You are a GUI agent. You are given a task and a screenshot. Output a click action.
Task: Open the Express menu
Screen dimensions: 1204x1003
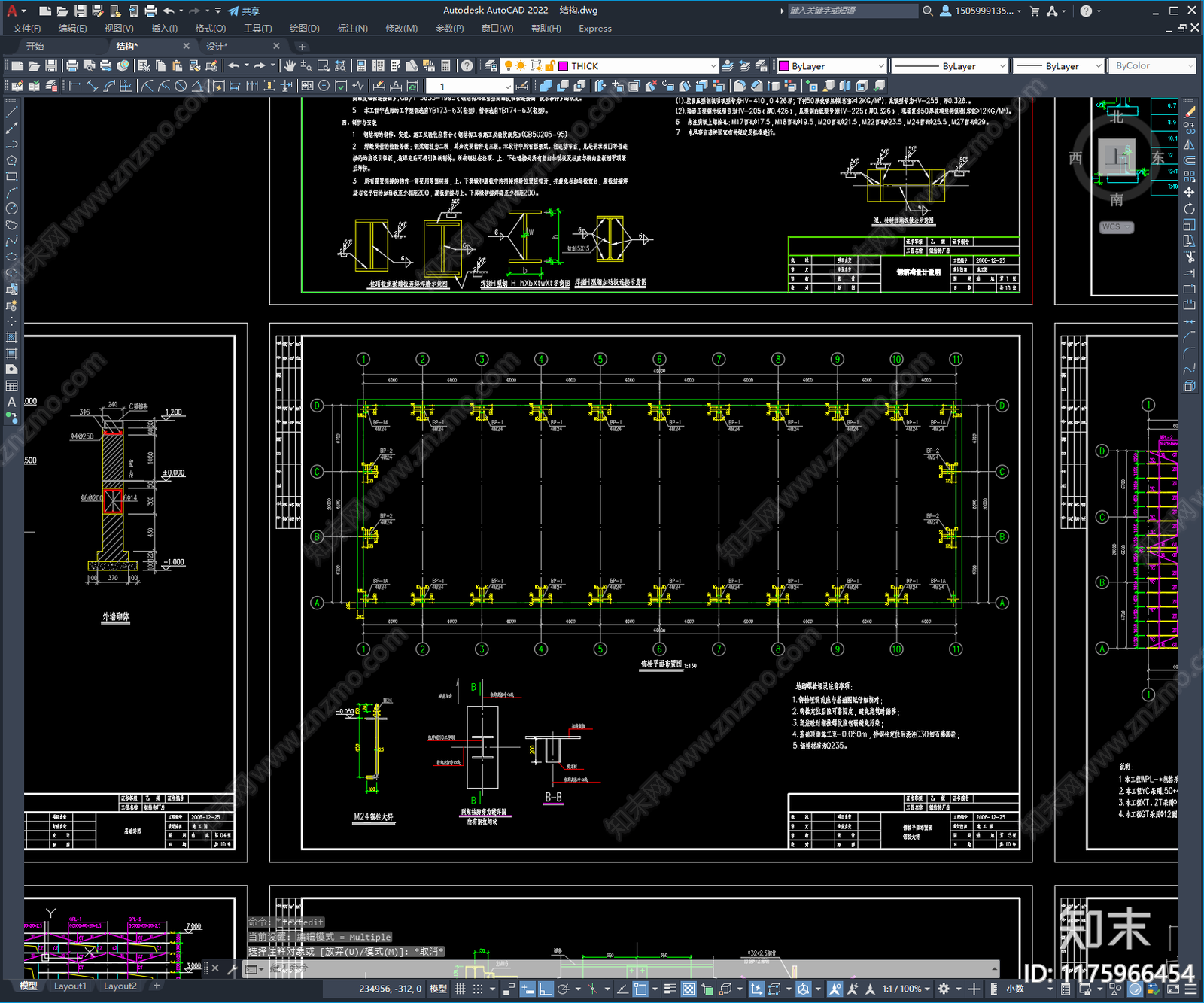(x=595, y=29)
